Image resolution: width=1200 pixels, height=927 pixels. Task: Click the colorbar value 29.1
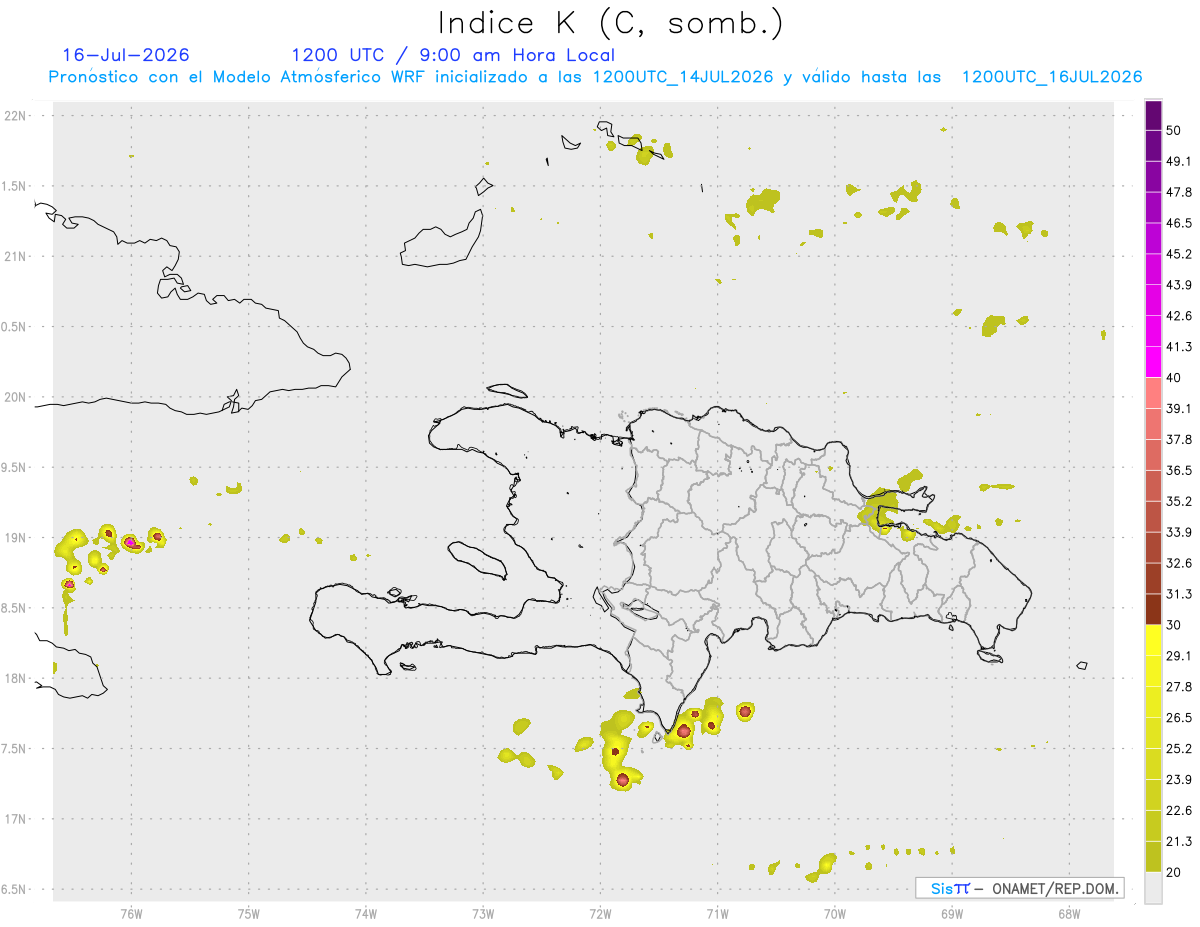tap(1179, 656)
